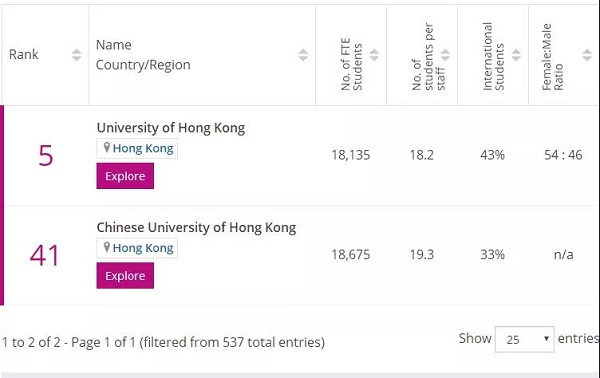Click location pin icon for Chinese University
The image size is (600, 378).
click(107, 247)
